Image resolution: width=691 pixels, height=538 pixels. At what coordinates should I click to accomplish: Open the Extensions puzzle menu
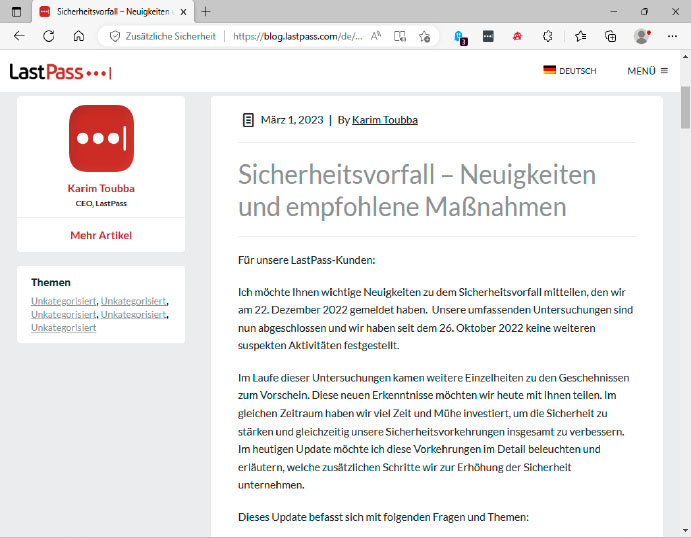(547, 36)
